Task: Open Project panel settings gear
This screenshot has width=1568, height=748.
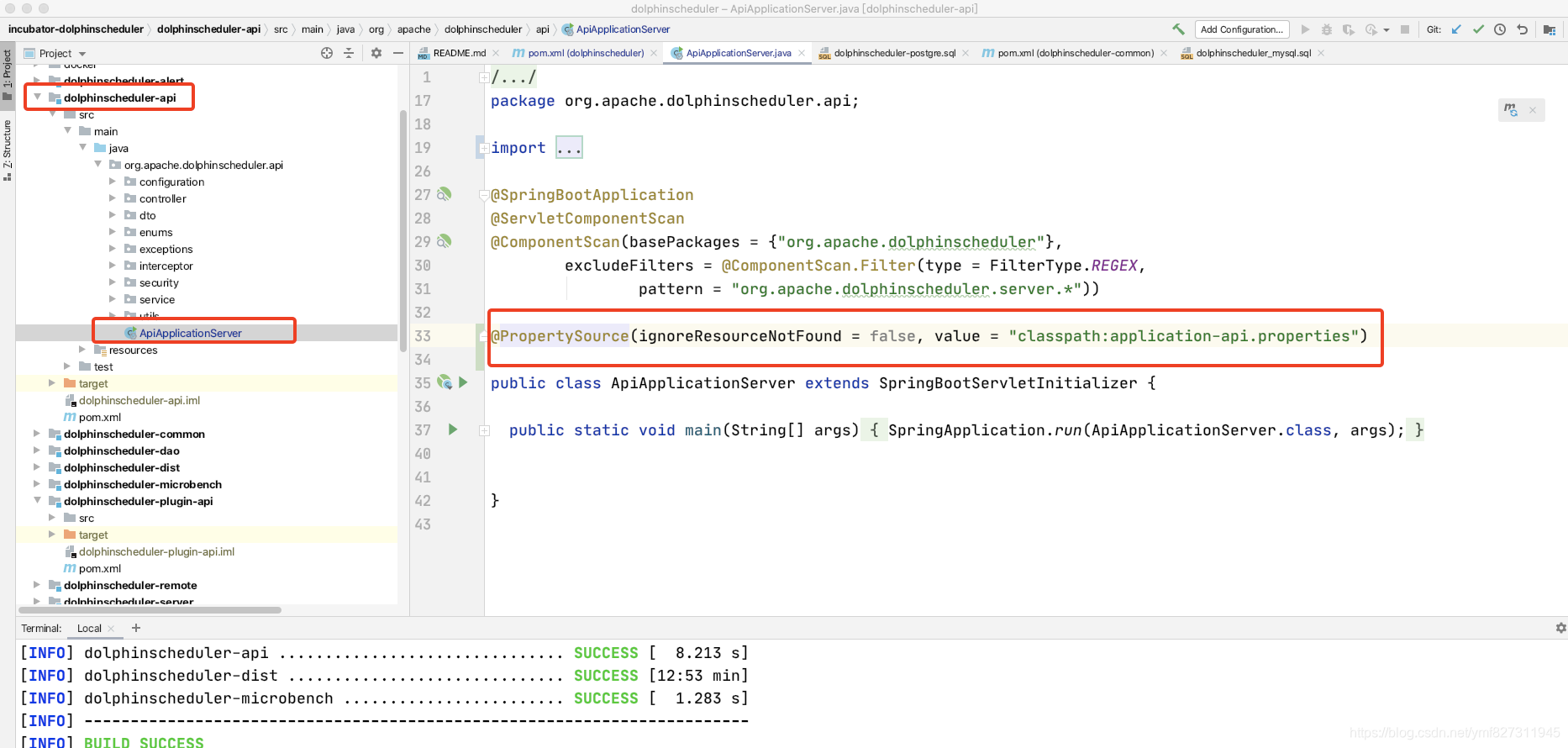Action: coord(376,53)
